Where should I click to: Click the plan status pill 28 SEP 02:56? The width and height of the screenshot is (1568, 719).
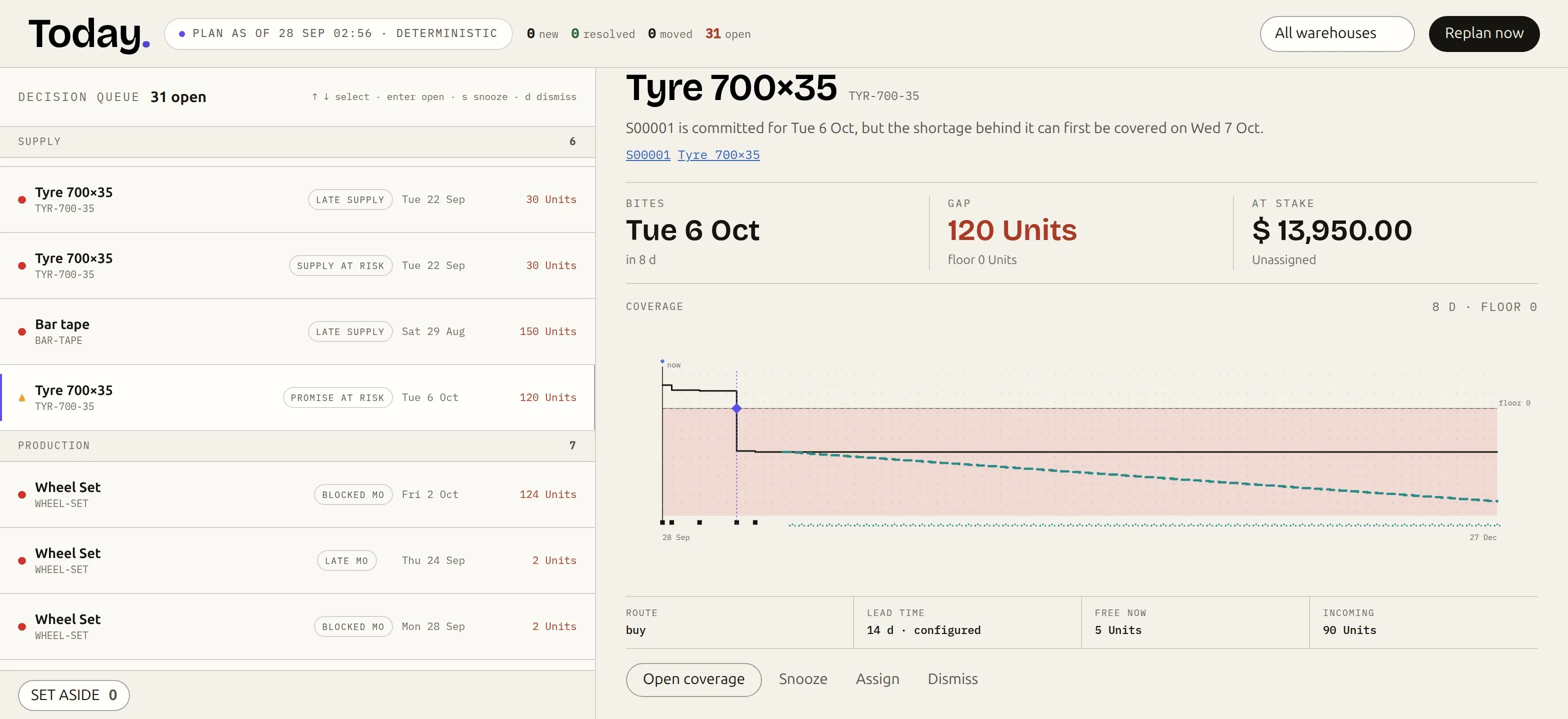point(338,33)
